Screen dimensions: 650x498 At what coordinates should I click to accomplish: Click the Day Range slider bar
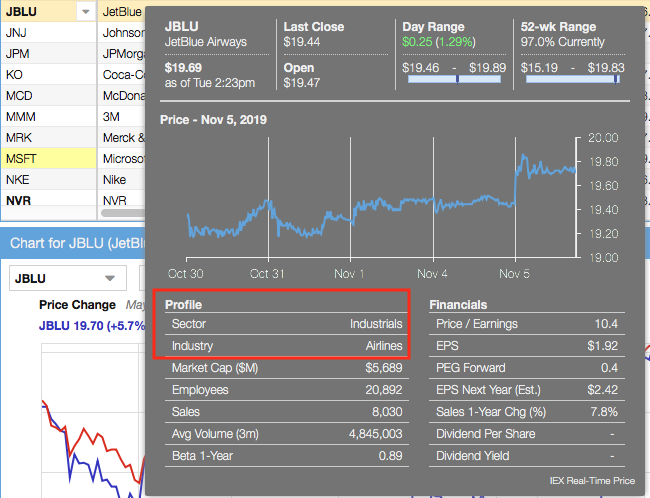pos(454,79)
